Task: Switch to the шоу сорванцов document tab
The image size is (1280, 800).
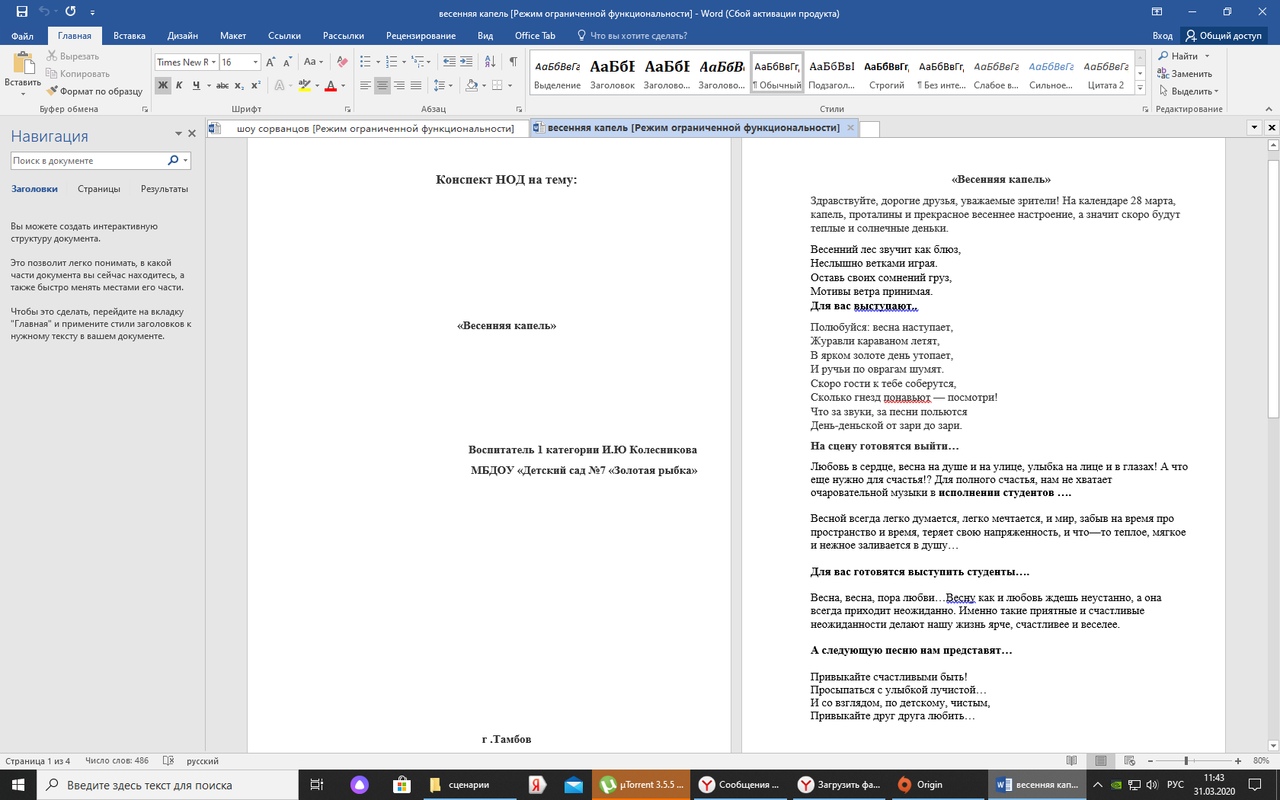Action: (x=374, y=128)
